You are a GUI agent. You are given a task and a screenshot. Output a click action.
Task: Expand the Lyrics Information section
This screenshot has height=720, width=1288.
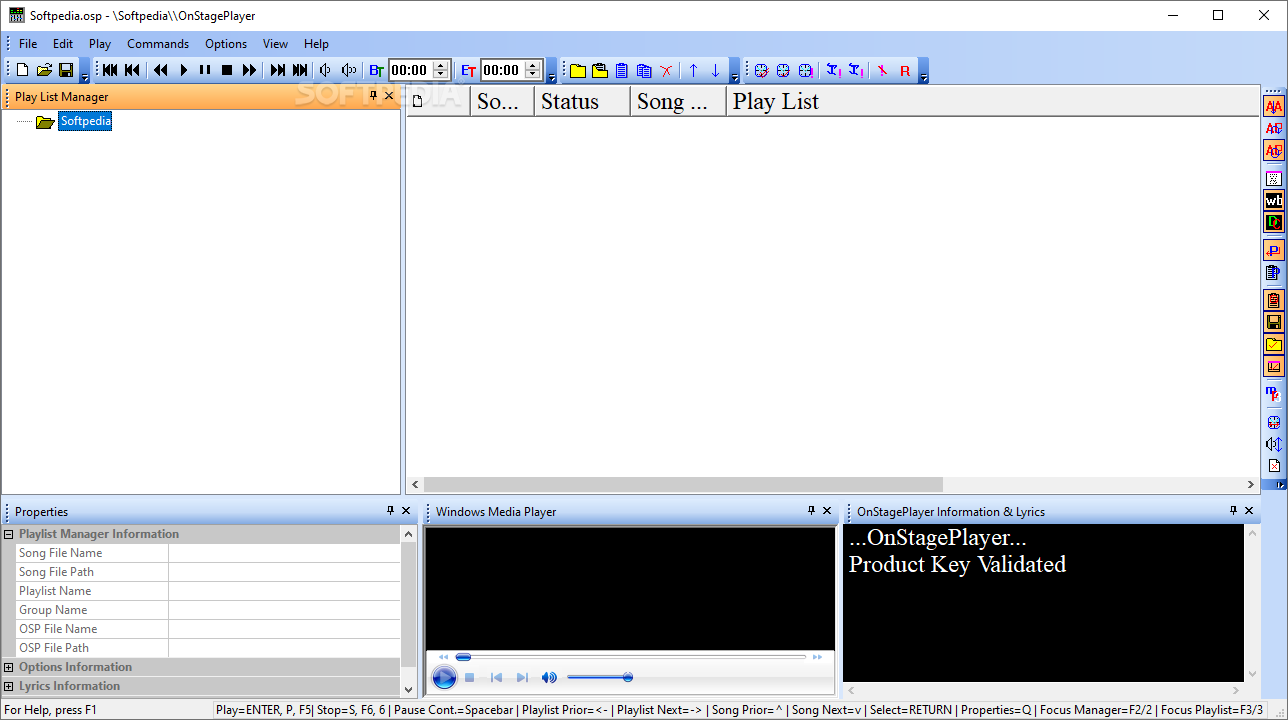(9, 686)
